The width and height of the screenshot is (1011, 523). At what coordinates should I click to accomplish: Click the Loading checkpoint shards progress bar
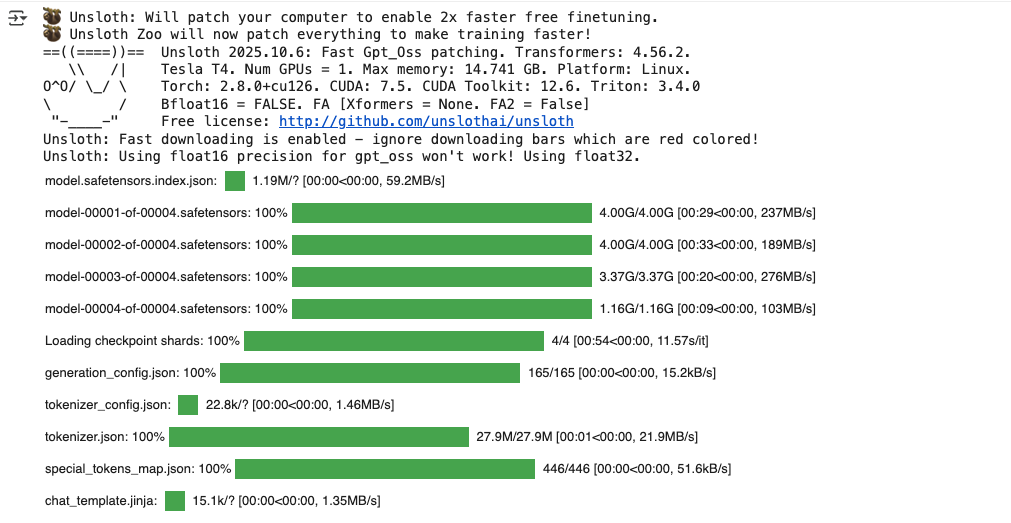[394, 341]
